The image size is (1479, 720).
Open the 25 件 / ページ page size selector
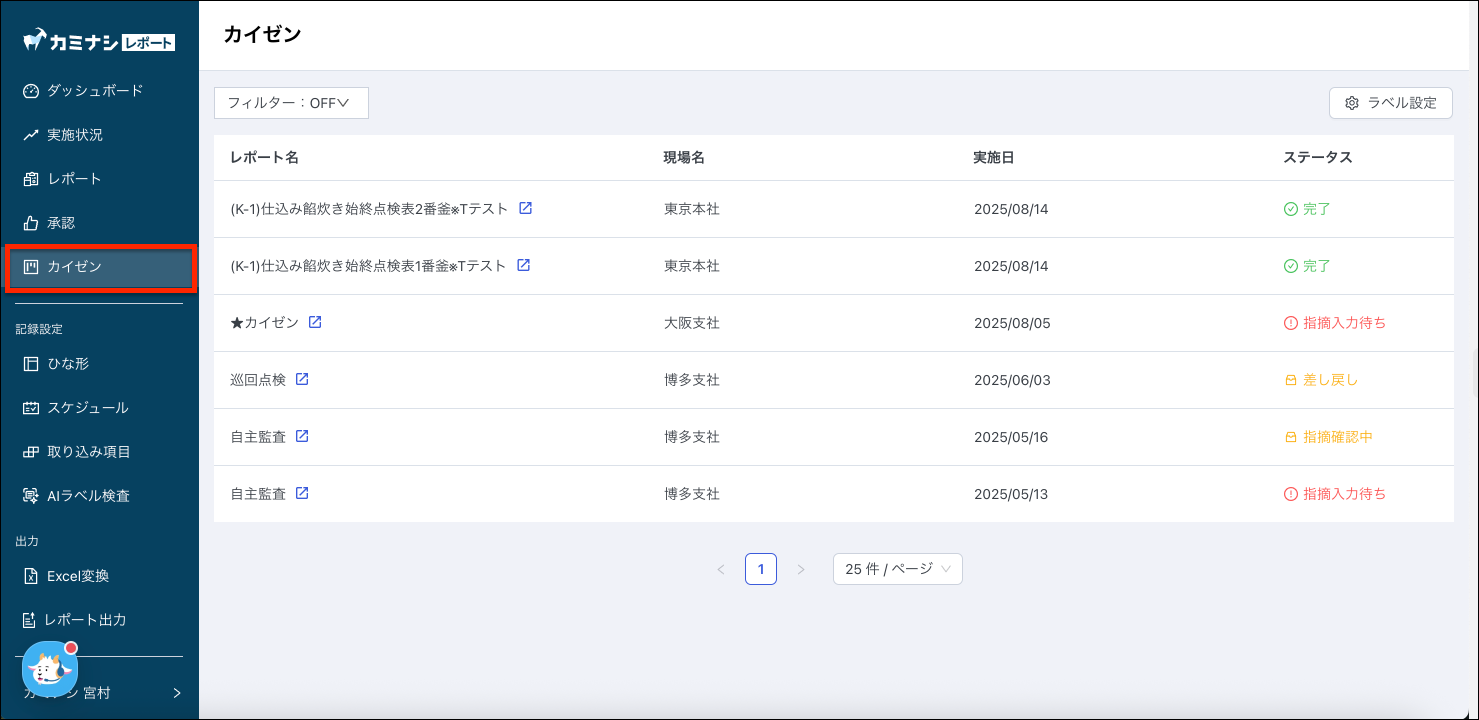coord(897,569)
